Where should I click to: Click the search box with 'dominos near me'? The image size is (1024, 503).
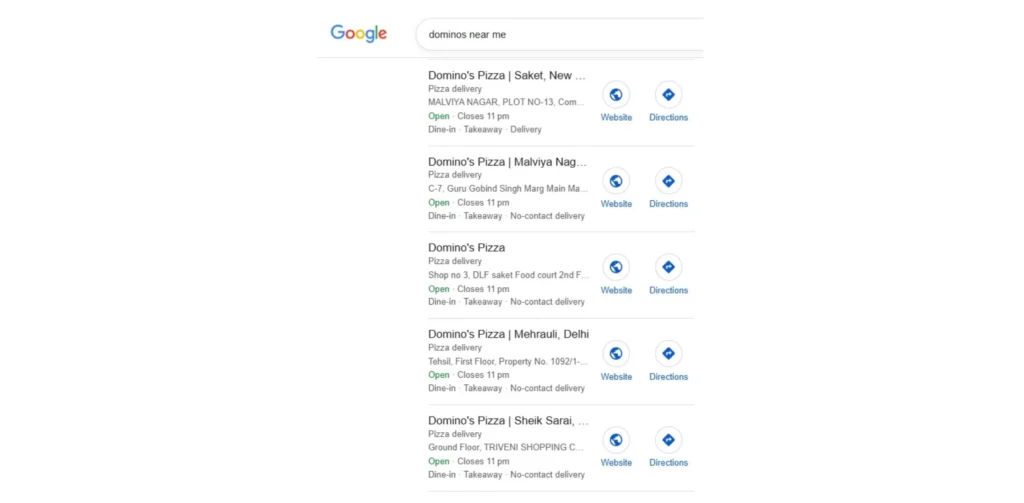(x=560, y=34)
